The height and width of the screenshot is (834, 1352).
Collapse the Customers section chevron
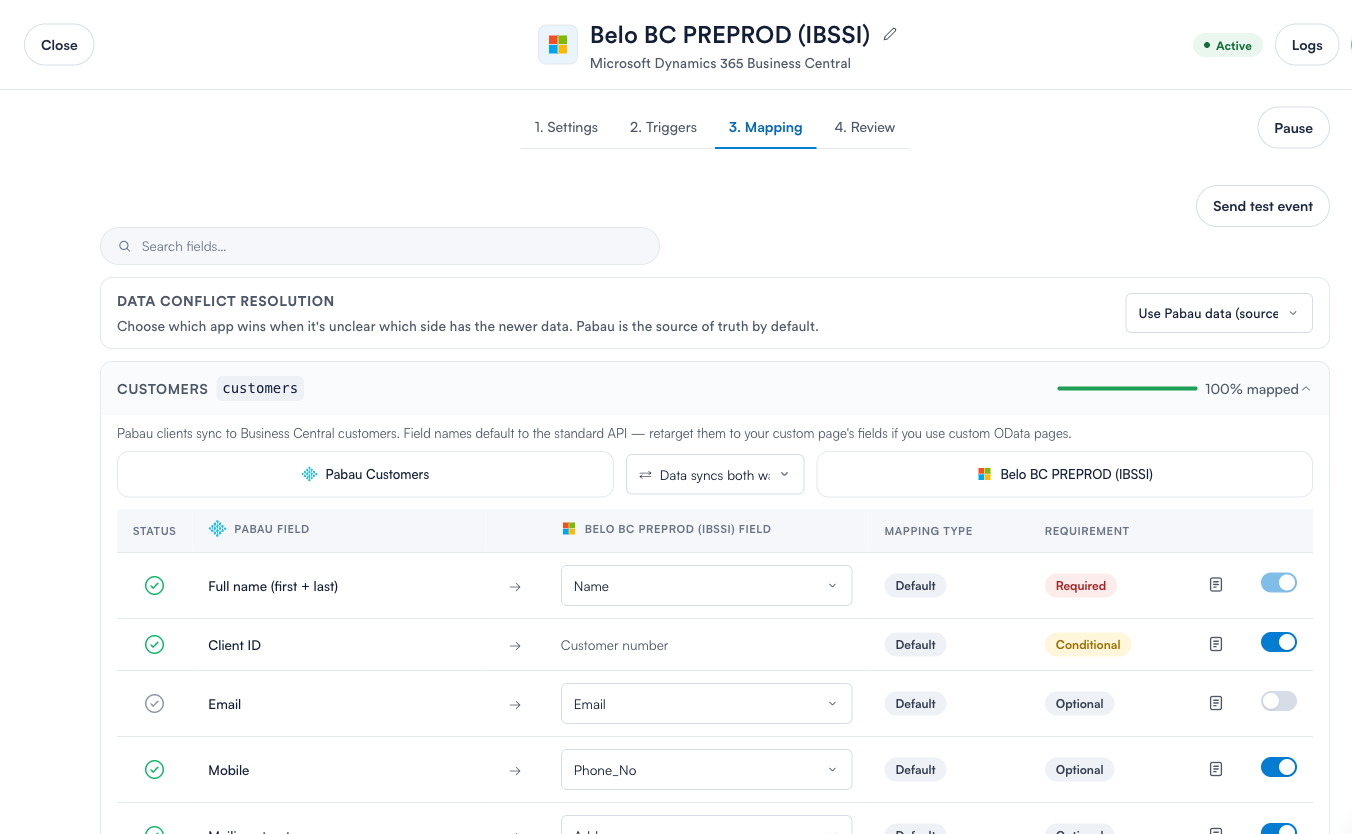click(1306, 389)
